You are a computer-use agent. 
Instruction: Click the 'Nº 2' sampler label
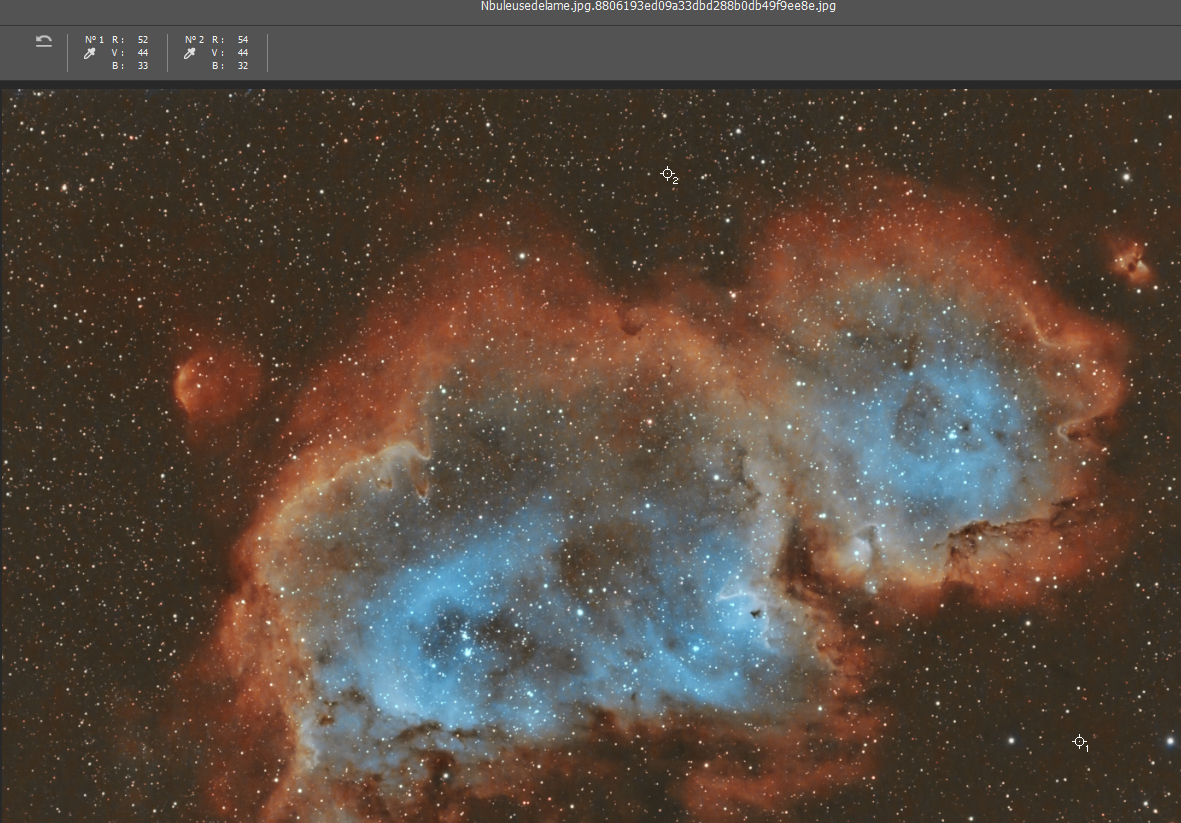pyautogui.click(x=194, y=40)
